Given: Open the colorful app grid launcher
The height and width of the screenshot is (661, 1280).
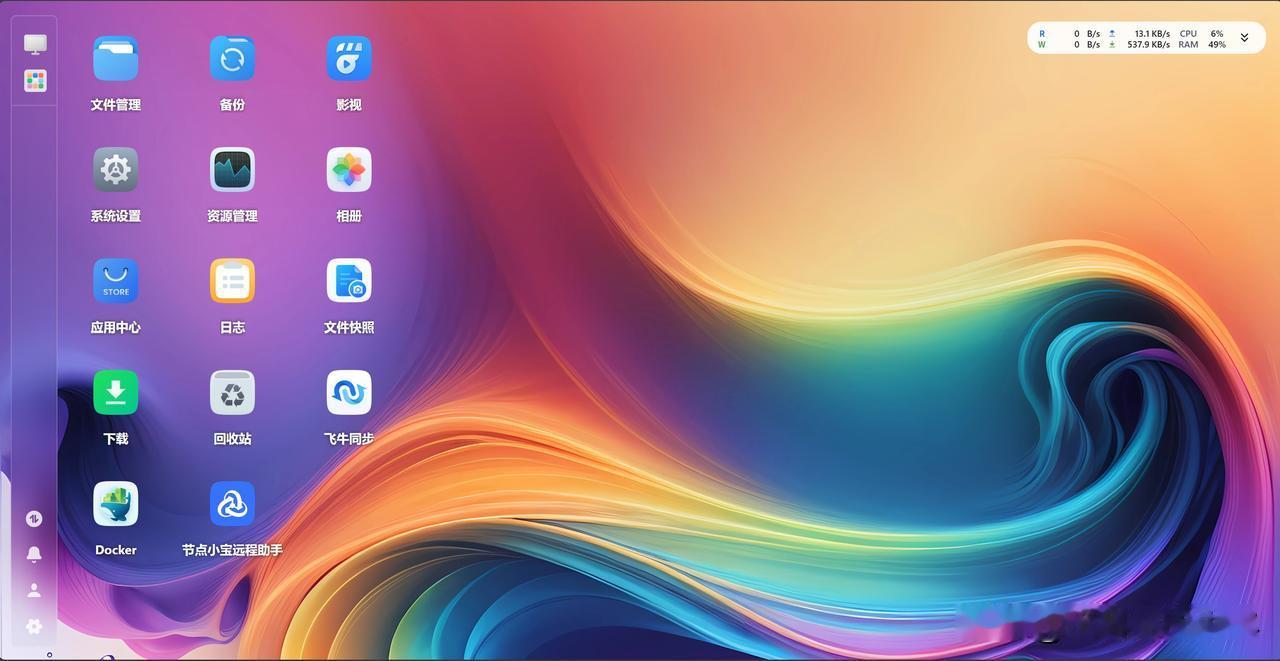Looking at the screenshot, I should 35,81.
